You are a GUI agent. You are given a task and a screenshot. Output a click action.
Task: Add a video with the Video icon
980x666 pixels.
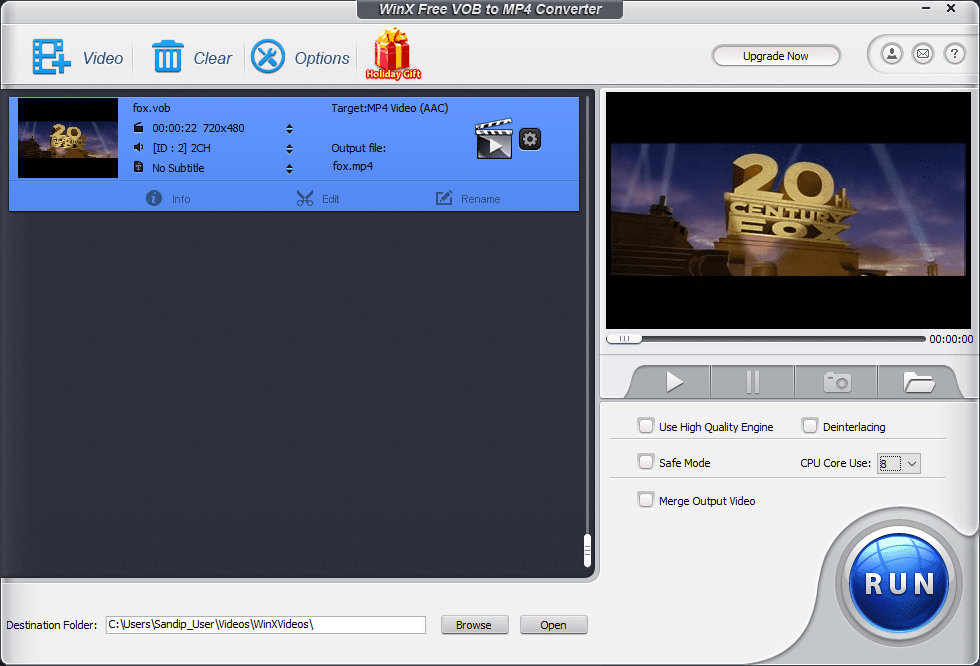pyautogui.click(x=51, y=57)
